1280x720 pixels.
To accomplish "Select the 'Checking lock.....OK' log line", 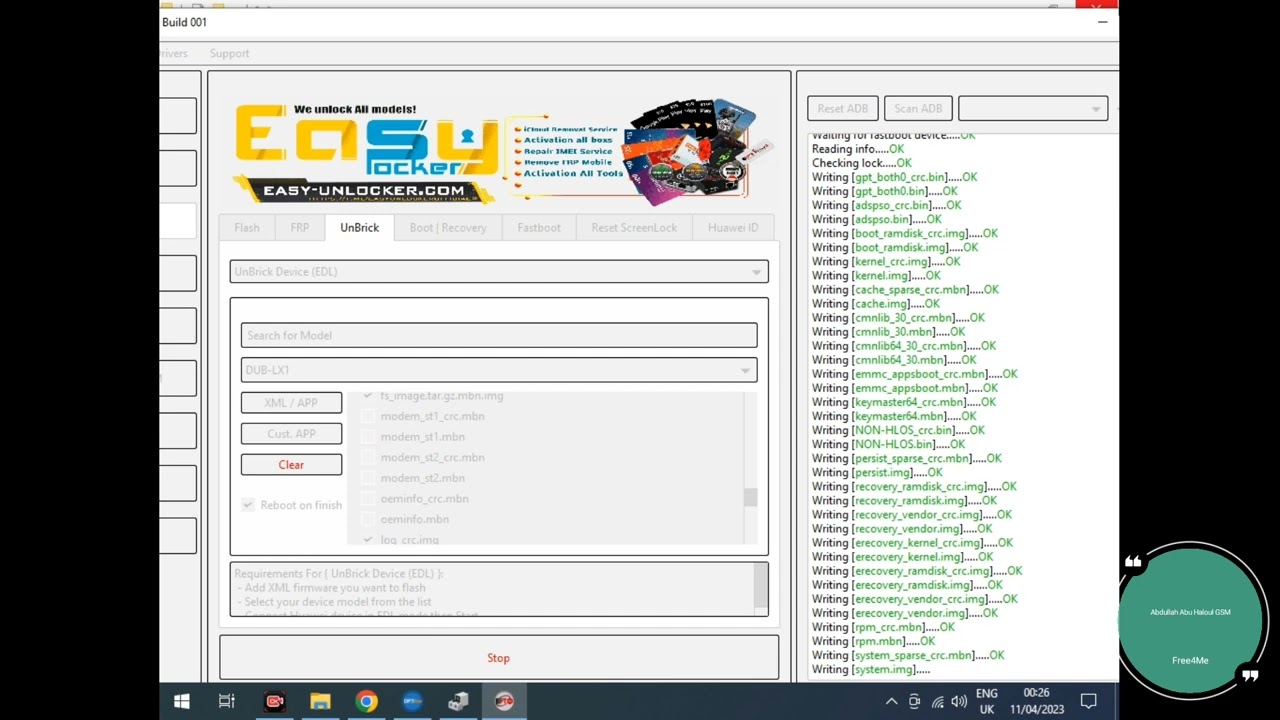I will click(x=862, y=163).
